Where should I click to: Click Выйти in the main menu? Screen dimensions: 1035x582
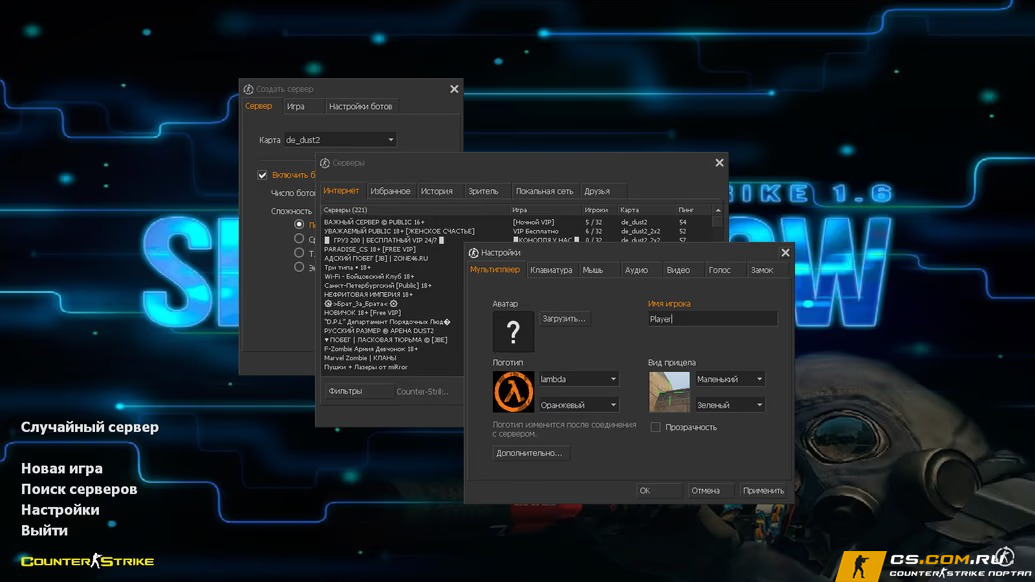[x=44, y=531]
